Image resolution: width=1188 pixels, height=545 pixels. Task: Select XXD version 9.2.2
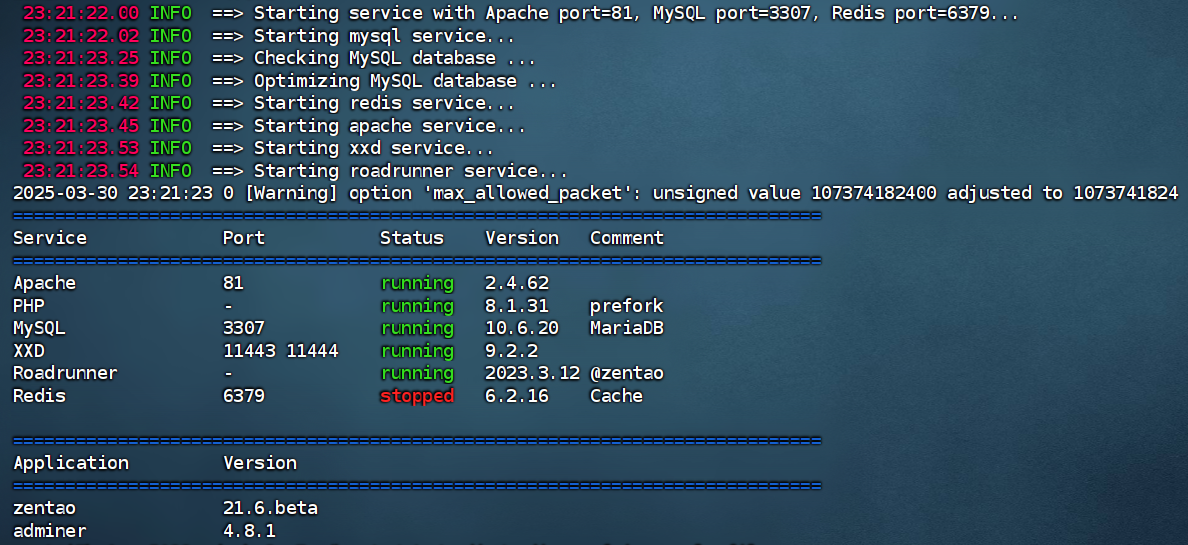511,351
